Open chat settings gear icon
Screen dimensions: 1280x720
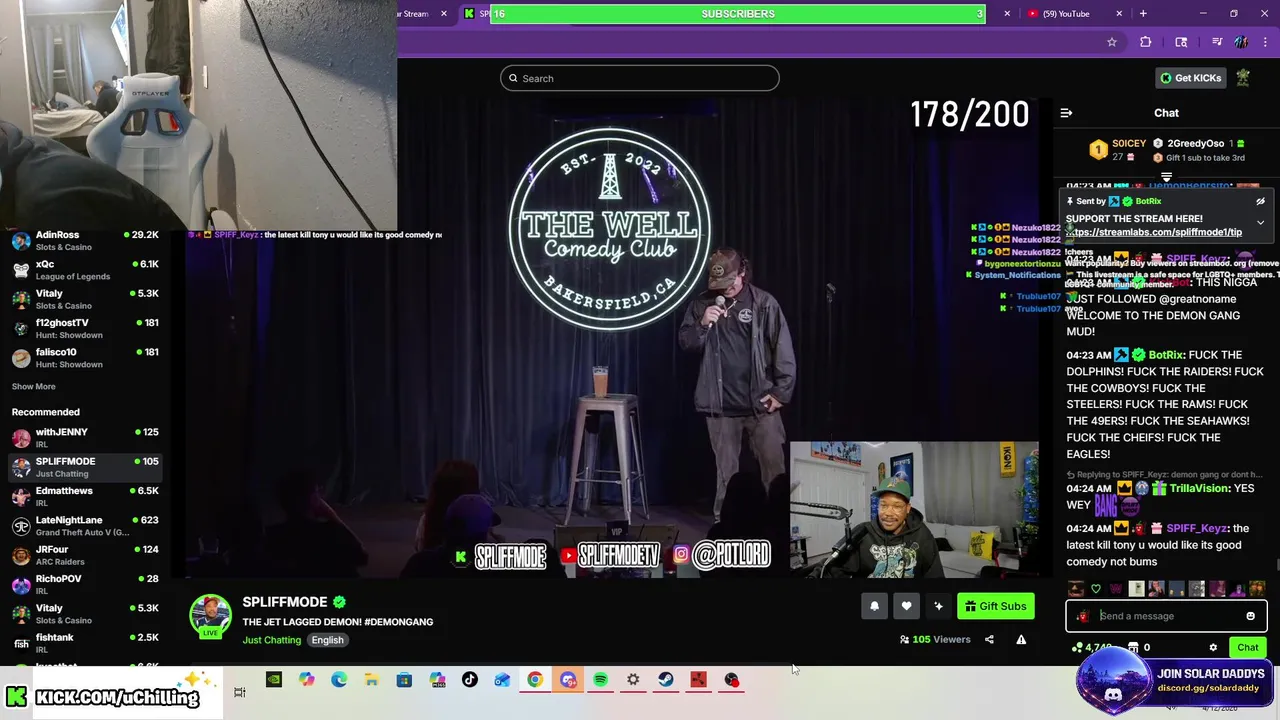click(1213, 647)
